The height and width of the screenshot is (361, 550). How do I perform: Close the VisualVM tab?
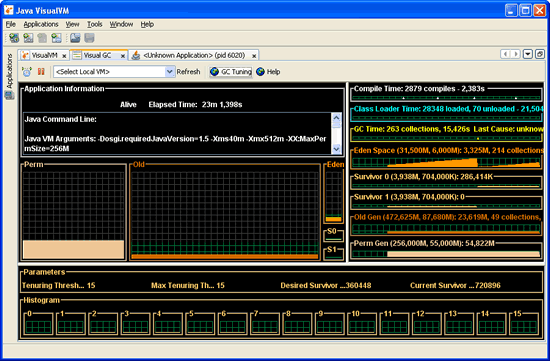point(64,56)
